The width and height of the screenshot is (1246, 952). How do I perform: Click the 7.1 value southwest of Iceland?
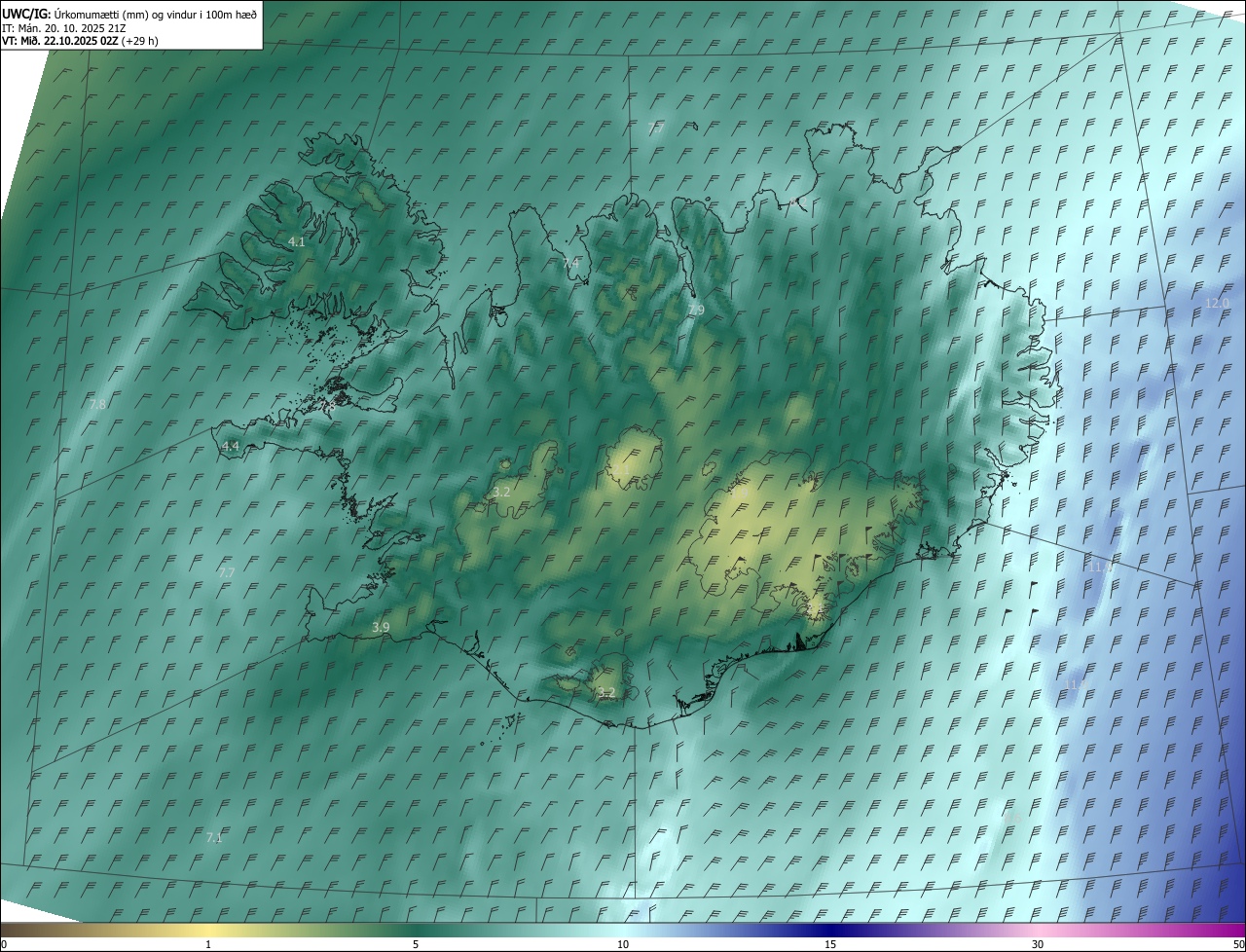[214, 837]
